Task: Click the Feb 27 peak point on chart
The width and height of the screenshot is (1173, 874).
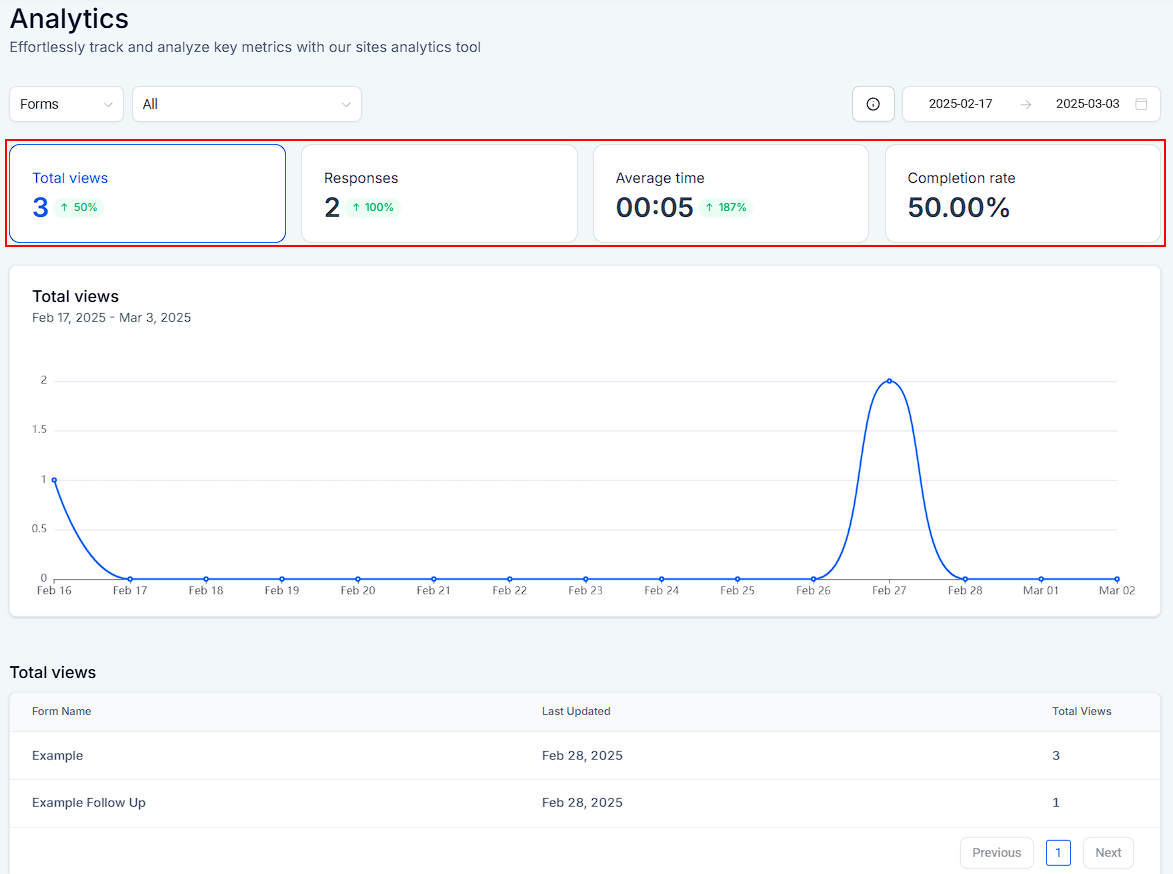Action: click(889, 381)
